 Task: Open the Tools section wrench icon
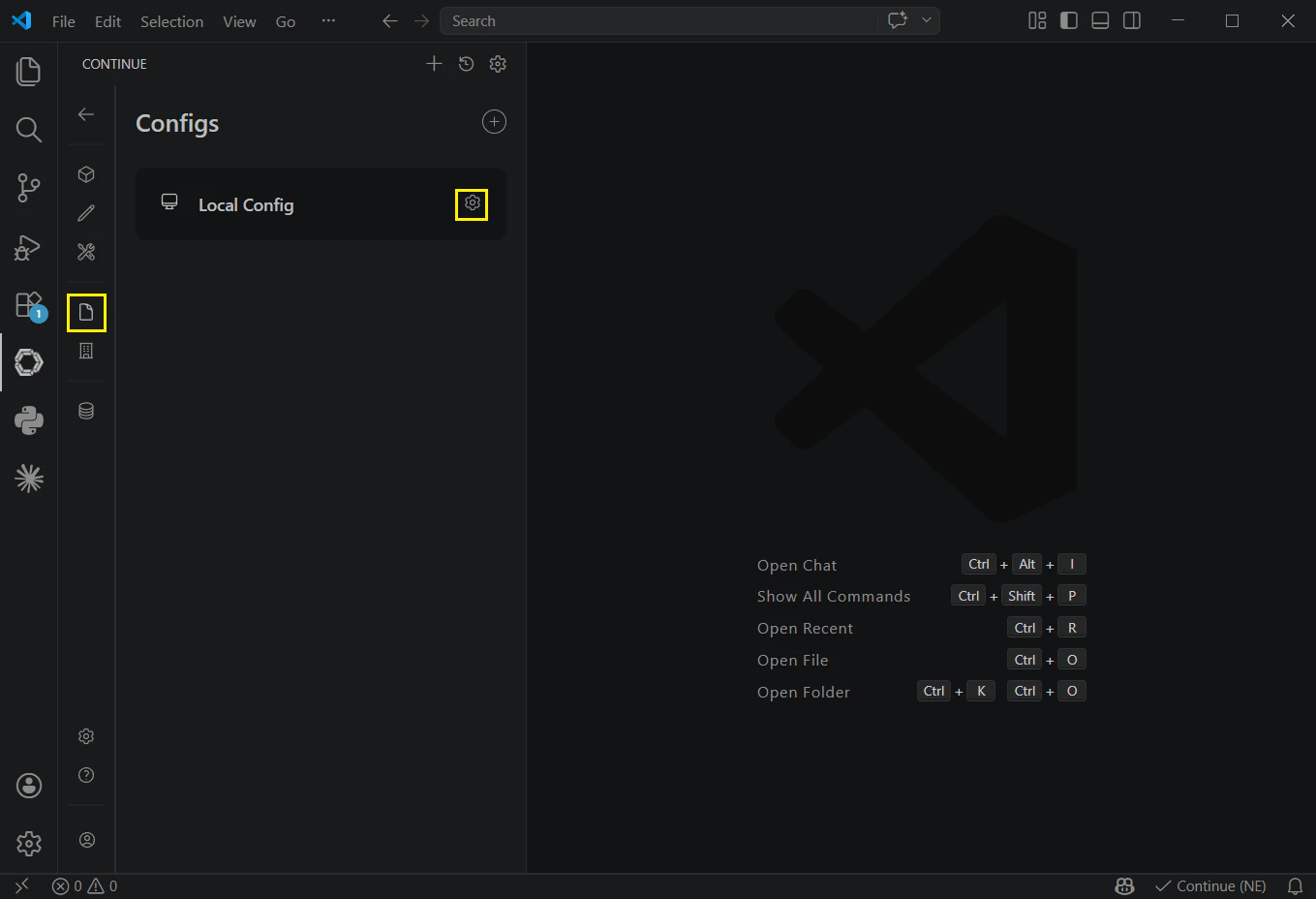(86, 252)
